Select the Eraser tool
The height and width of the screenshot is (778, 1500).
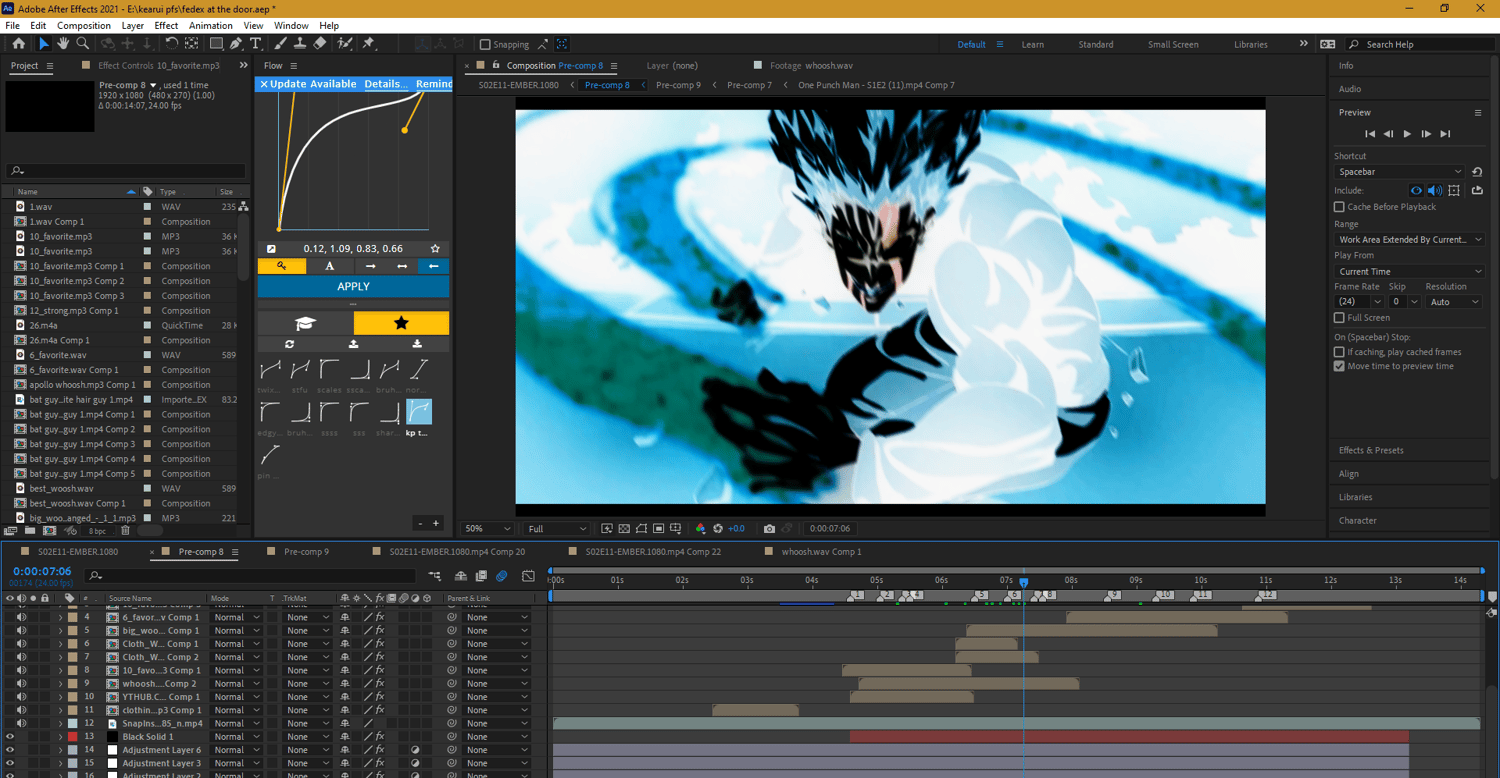(319, 44)
